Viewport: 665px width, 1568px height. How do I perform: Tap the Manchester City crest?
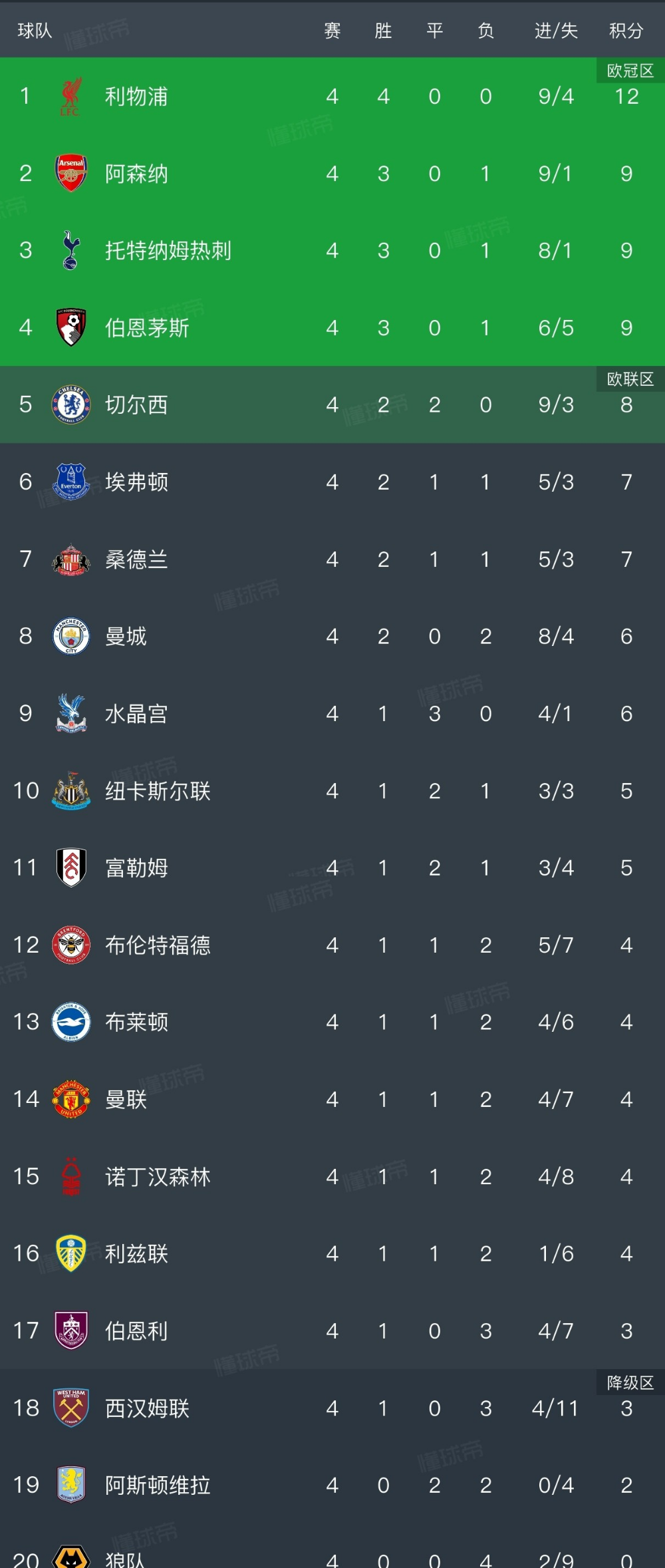point(70,636)
